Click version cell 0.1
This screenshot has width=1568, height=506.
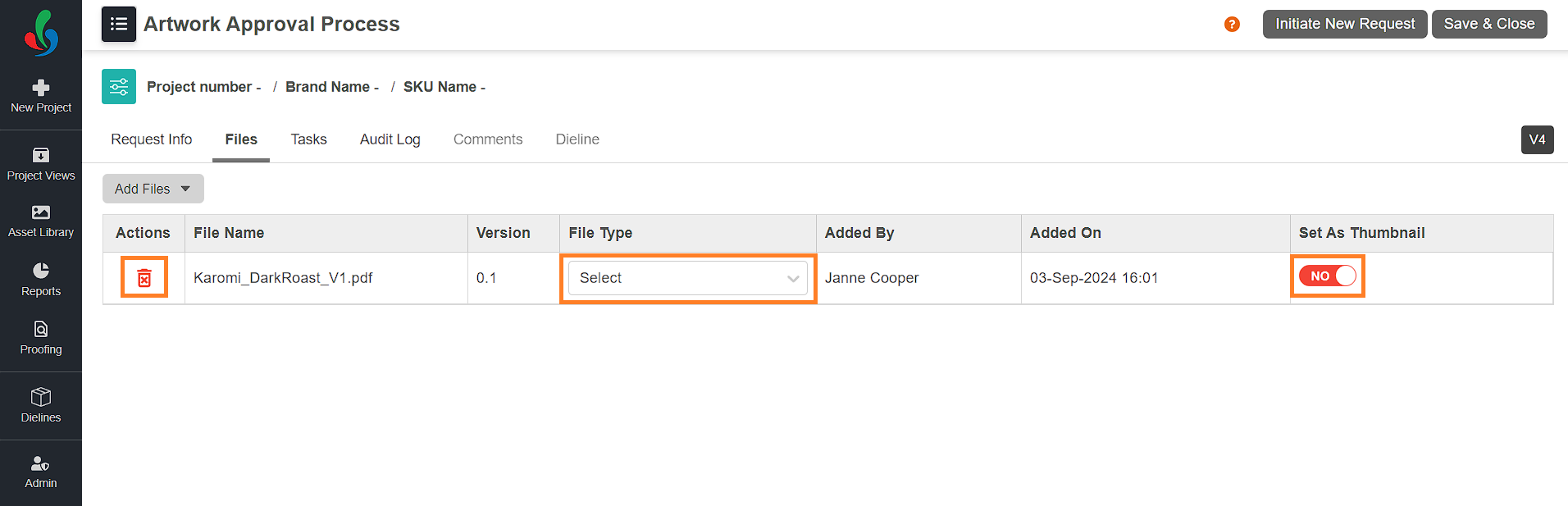pos(486,278)
